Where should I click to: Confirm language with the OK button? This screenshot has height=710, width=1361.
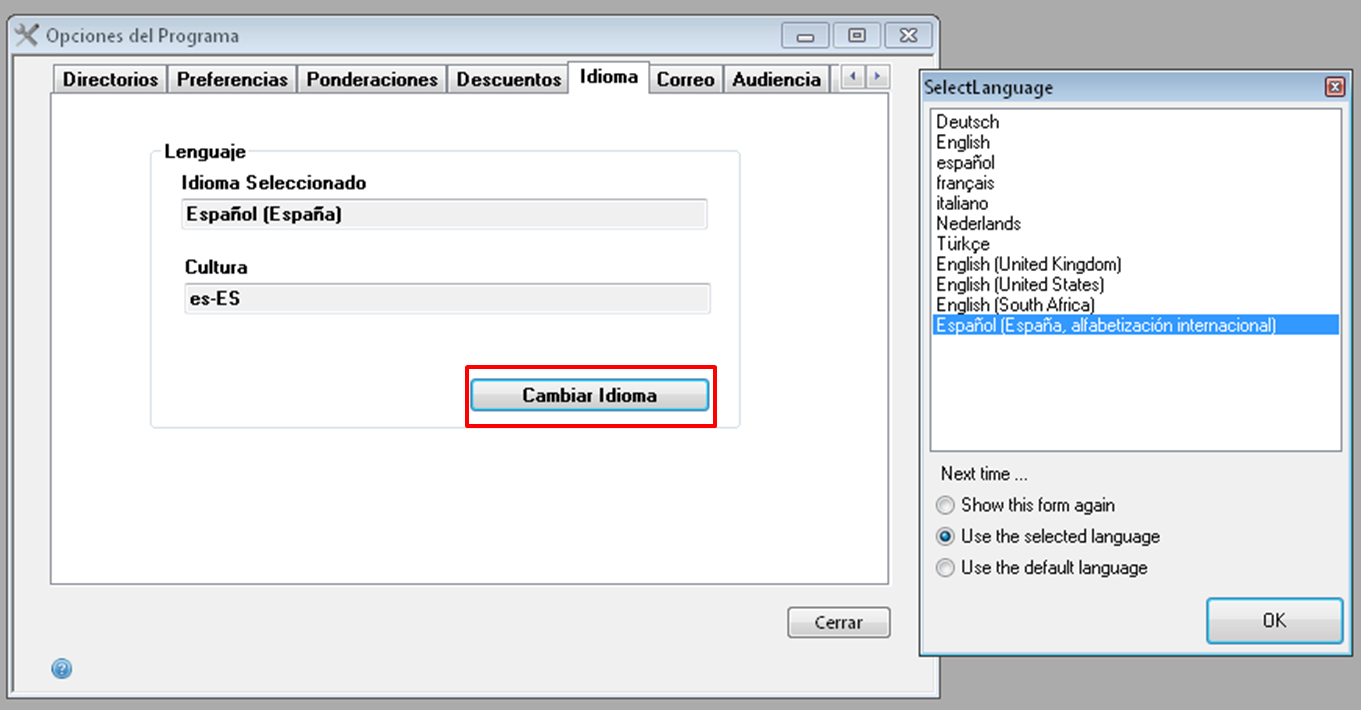1274,620
